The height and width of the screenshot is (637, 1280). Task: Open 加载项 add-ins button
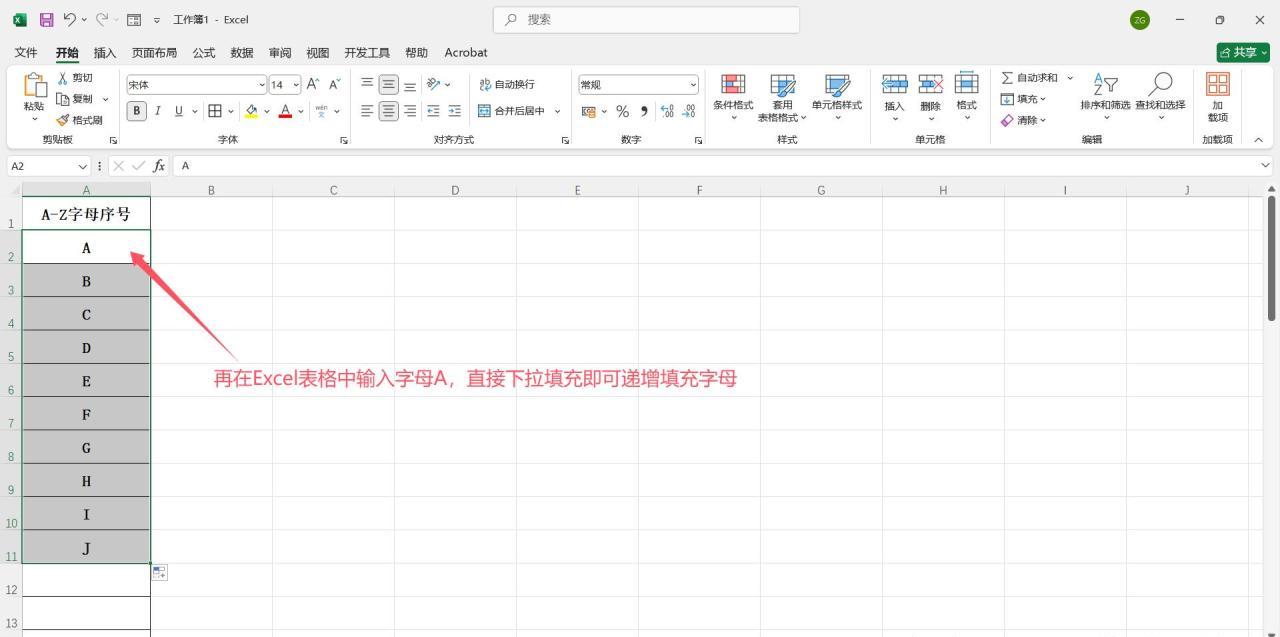pyautogui.click(x=1217, y=97)
